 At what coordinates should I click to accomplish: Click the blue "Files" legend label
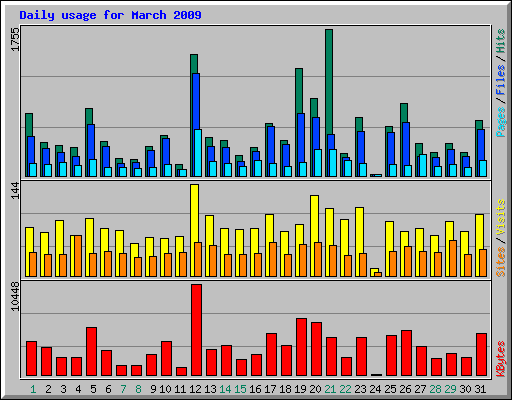[500, 79]
